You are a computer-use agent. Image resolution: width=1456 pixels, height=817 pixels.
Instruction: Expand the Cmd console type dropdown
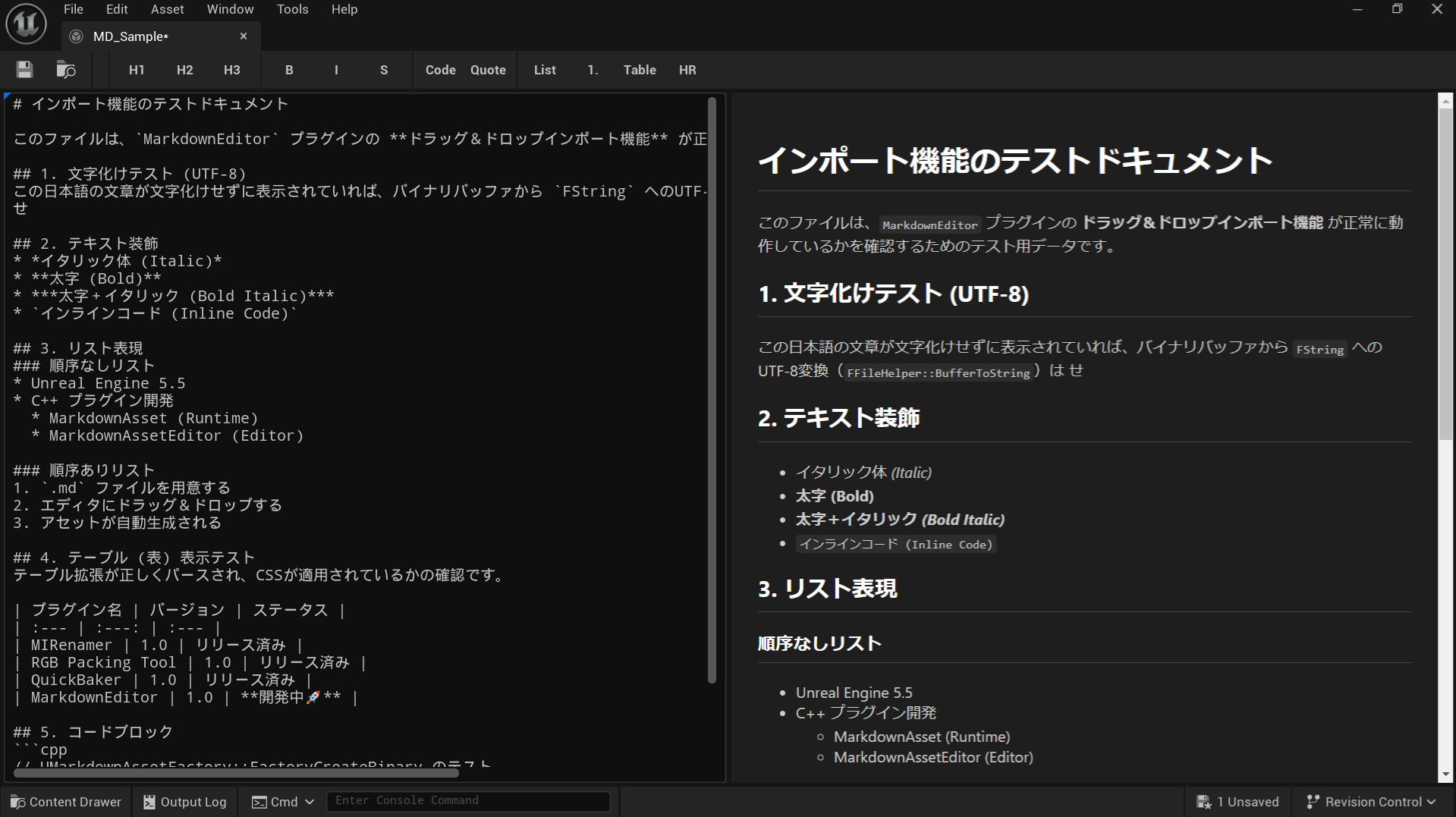(x=310, y=801)
